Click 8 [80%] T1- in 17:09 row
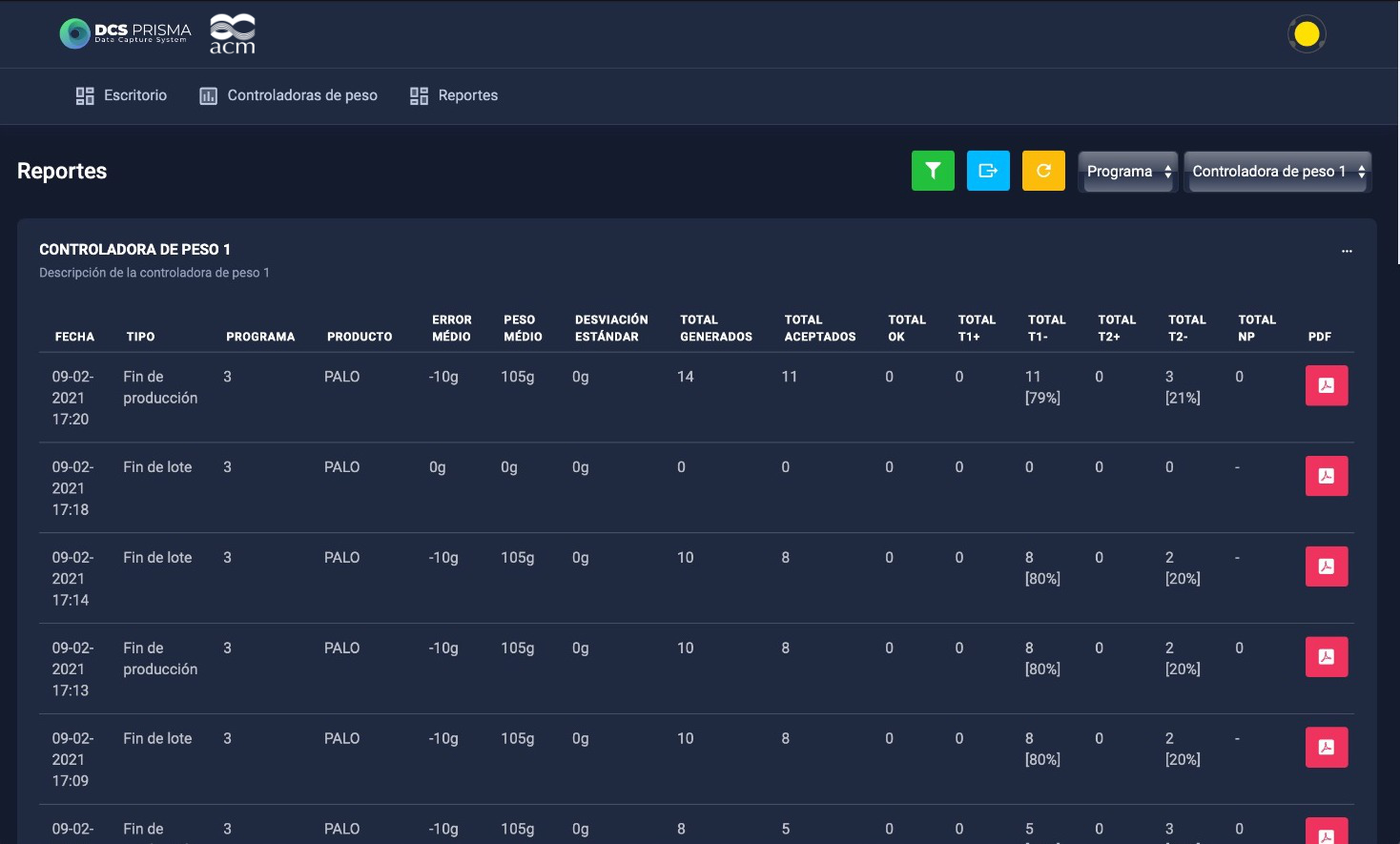This screenshot has height=844, width=1400. pos(1042,749)
